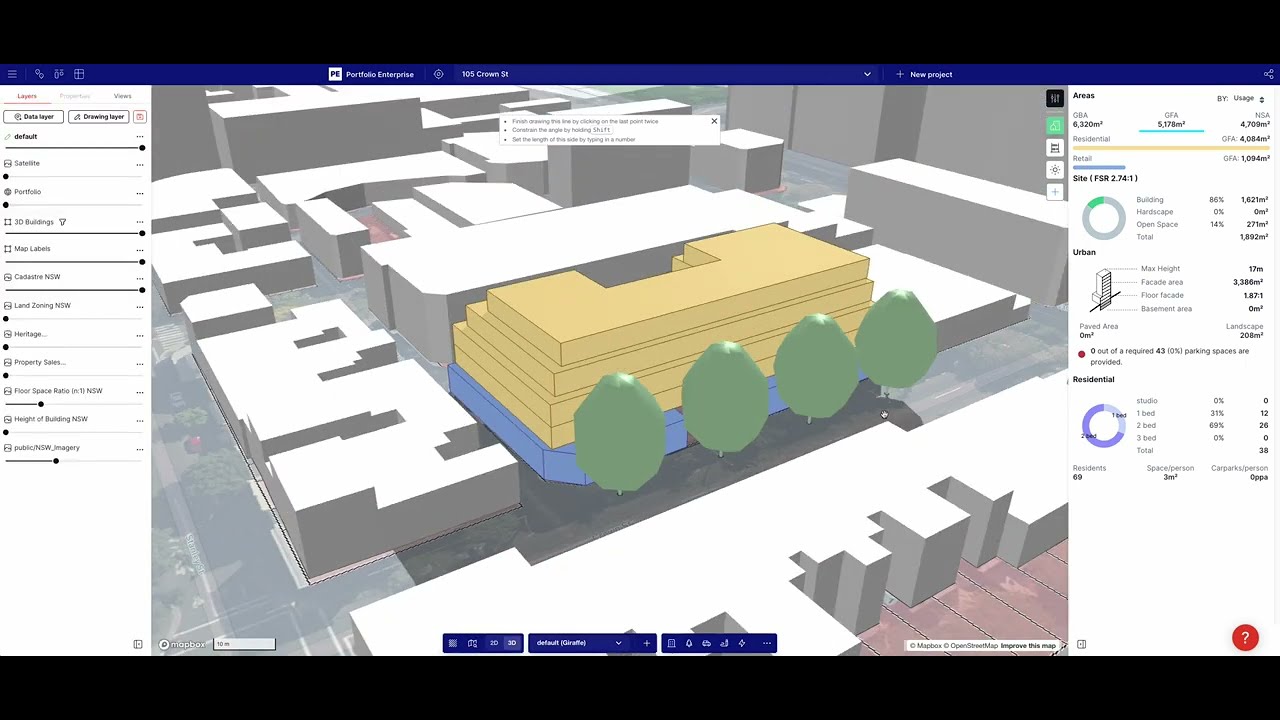Collapse left panel using bottom-left panel icon
This screenshot has height=720, width=1280.
click(x=138, y=644)
